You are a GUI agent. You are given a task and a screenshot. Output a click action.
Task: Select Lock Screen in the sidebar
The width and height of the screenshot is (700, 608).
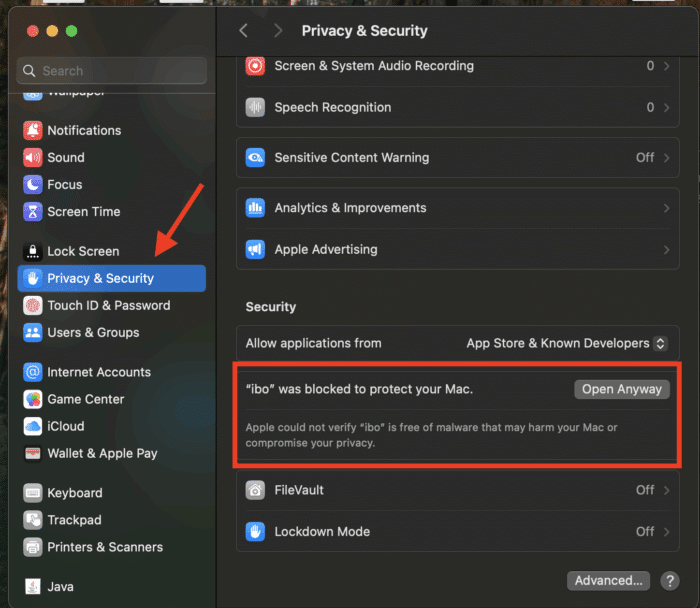point(112,251)
